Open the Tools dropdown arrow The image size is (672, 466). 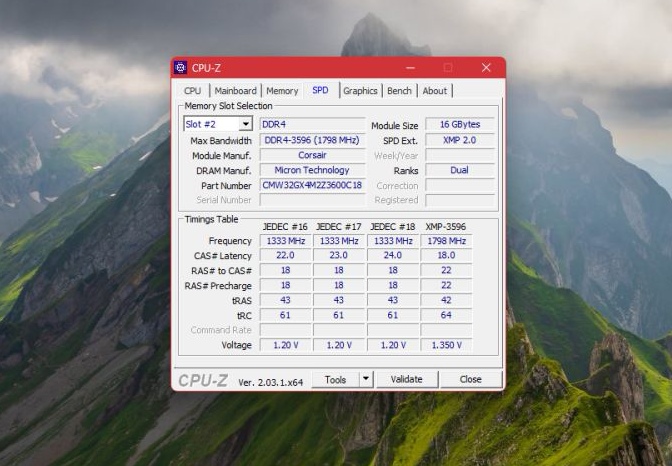coord(366,379)
